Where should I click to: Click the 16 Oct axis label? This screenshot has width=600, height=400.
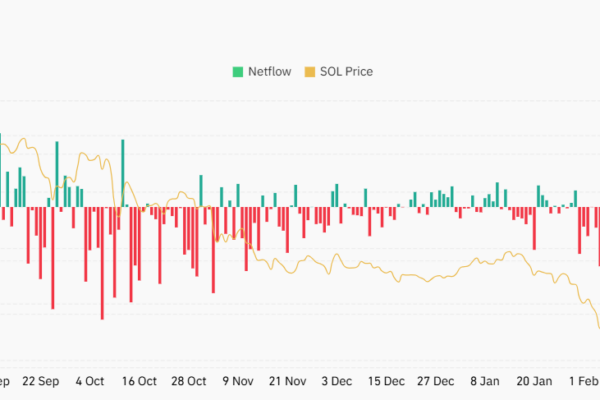point(139,381)
